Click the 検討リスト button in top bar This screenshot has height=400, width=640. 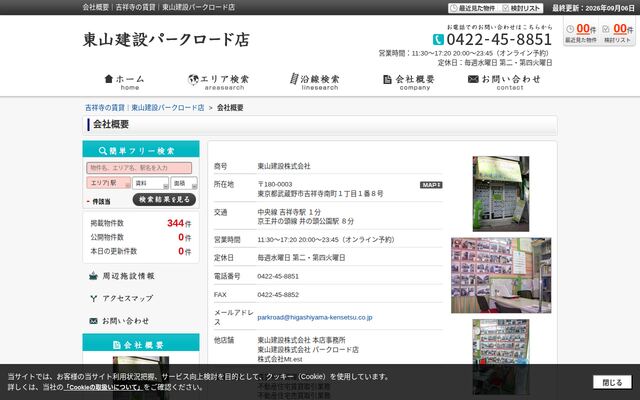tap(522, 8)
